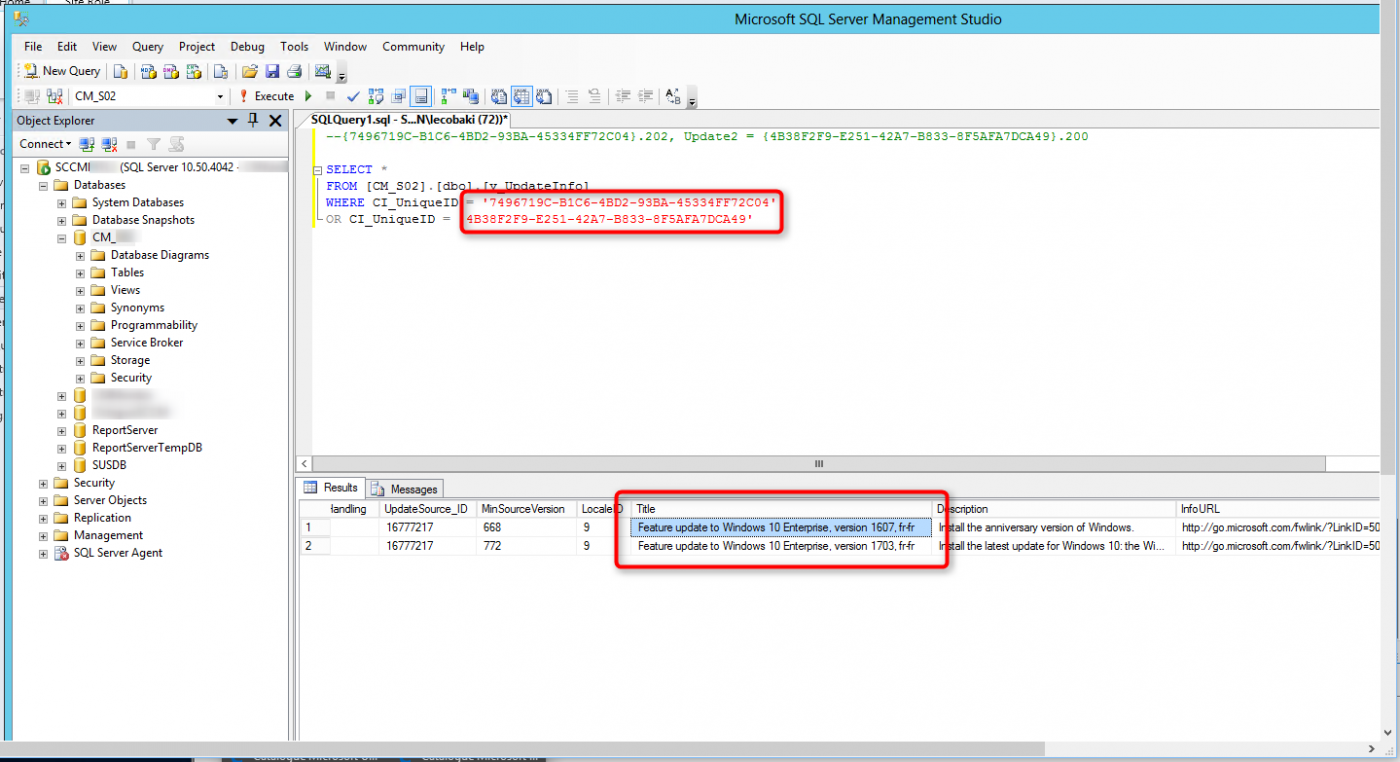
Task: Open a New Query window
Action: 60,71
